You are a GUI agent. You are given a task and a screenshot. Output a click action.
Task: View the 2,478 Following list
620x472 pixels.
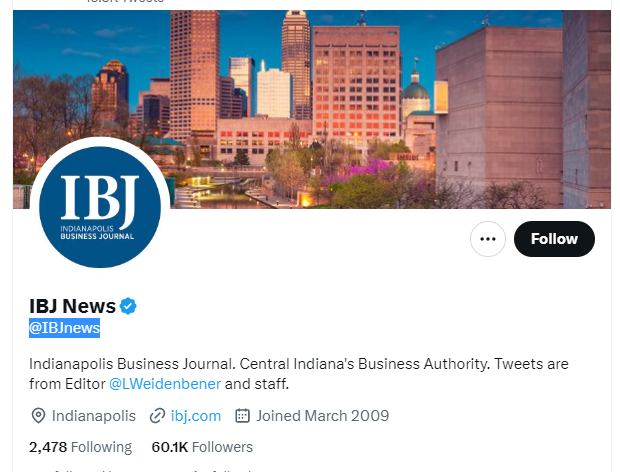(80, 447)
